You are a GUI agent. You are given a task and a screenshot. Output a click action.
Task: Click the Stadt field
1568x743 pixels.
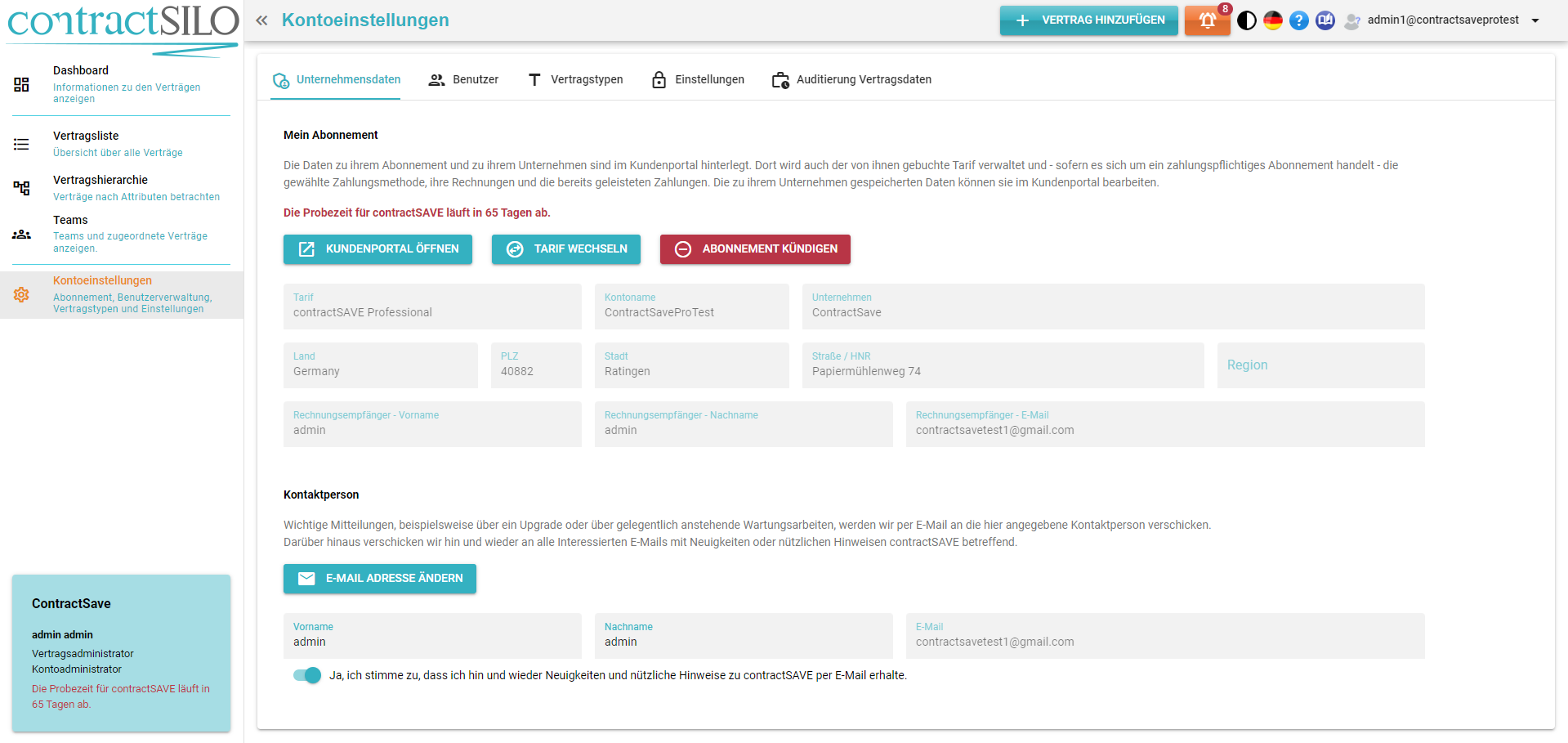pos(692,365)
